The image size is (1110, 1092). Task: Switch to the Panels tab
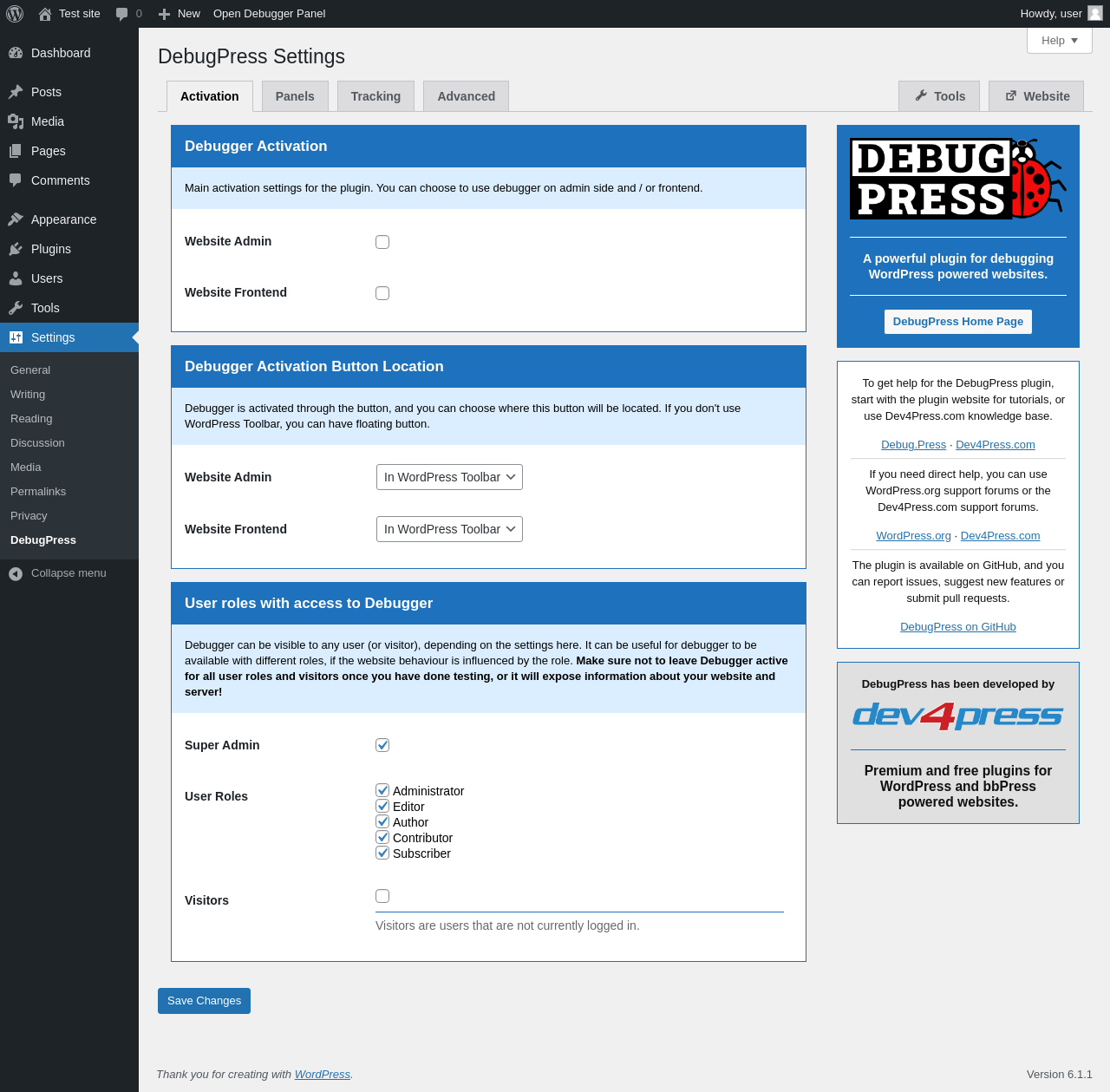click(x=295, y=96)
